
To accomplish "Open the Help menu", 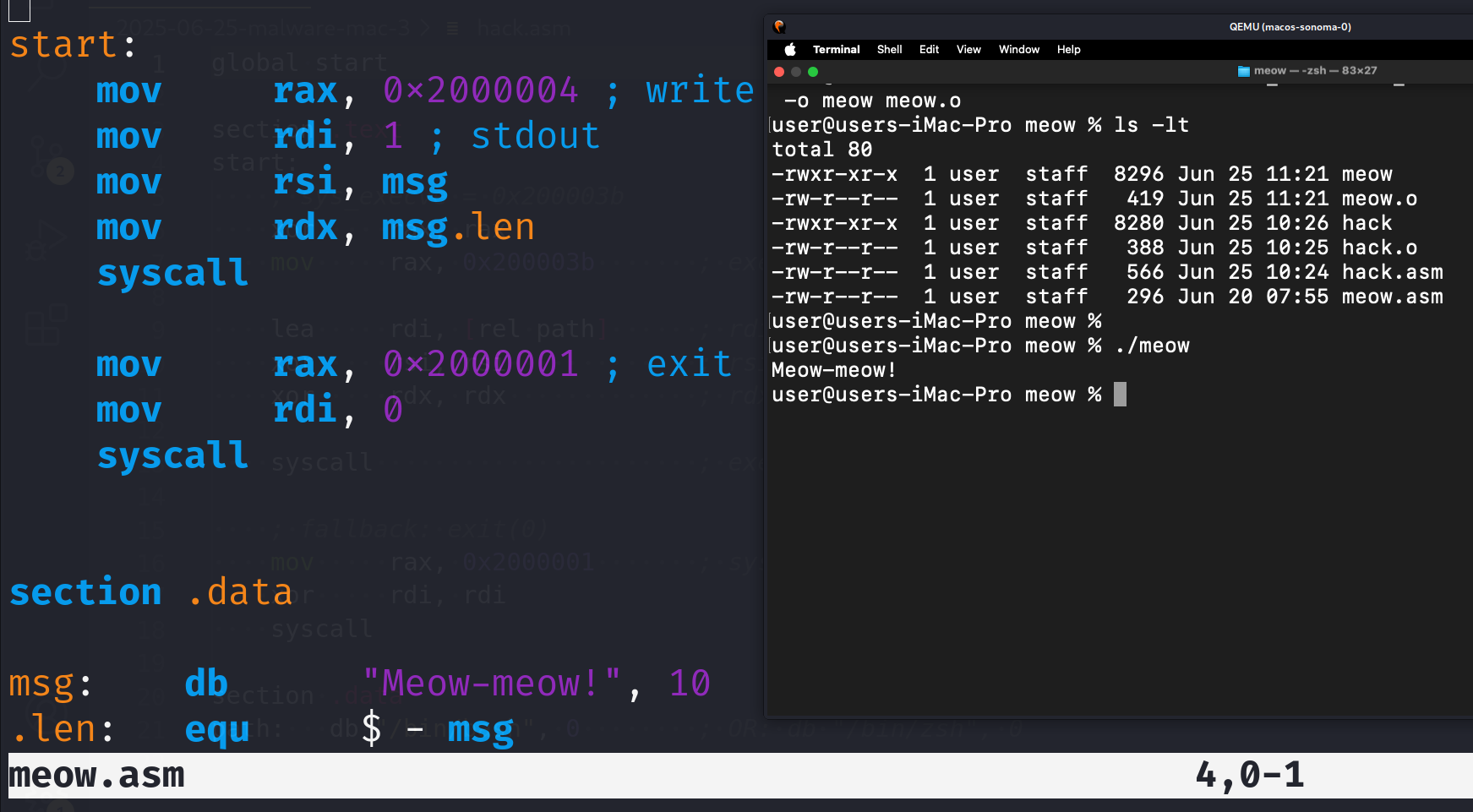I will click(1068, 50).
